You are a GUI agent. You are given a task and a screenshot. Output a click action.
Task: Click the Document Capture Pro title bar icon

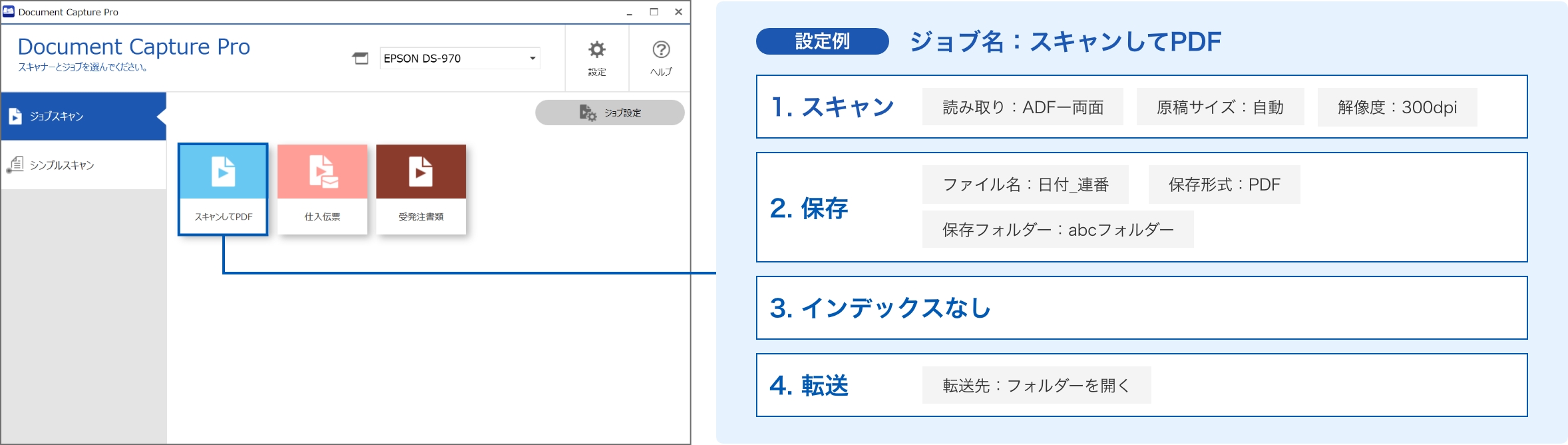[9, 11]
